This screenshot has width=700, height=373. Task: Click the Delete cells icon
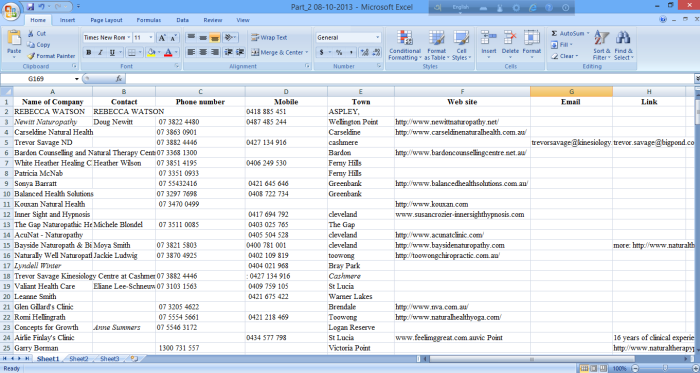click(x=510, y=45)
